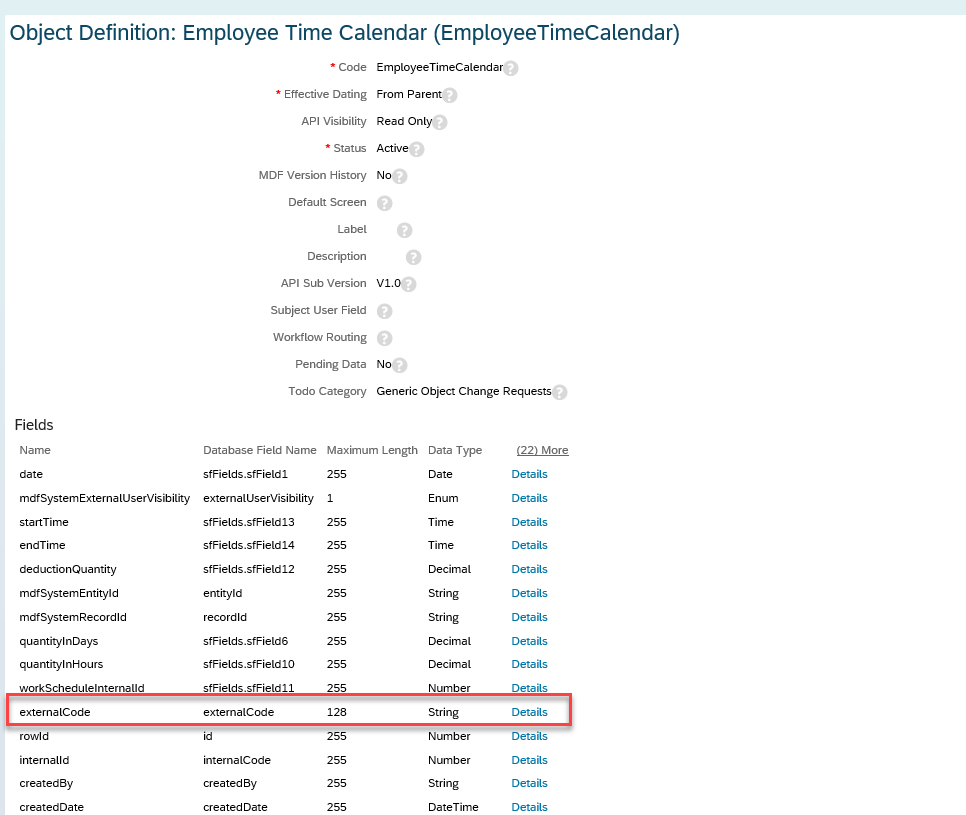
Task: Show help for API Sub Version
Action: (x=408, y=284)
